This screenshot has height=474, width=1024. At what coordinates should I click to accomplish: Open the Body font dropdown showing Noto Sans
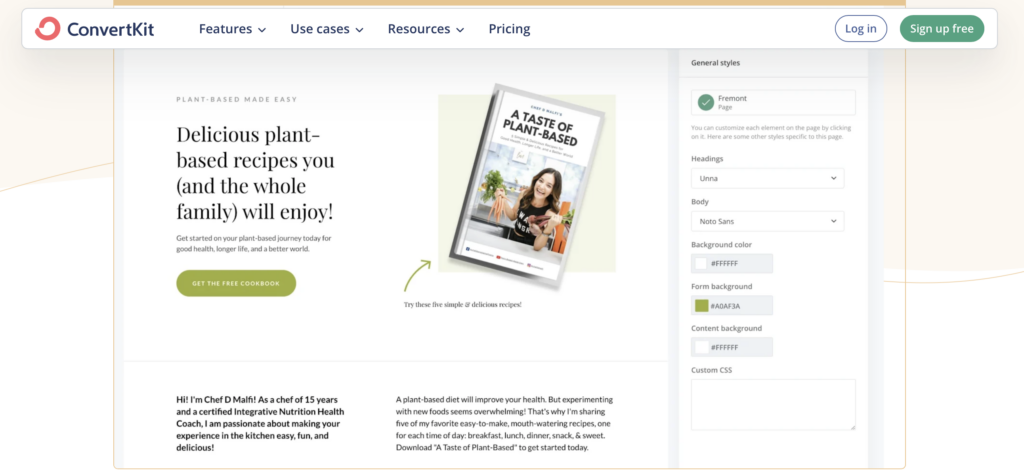[767, 221]
